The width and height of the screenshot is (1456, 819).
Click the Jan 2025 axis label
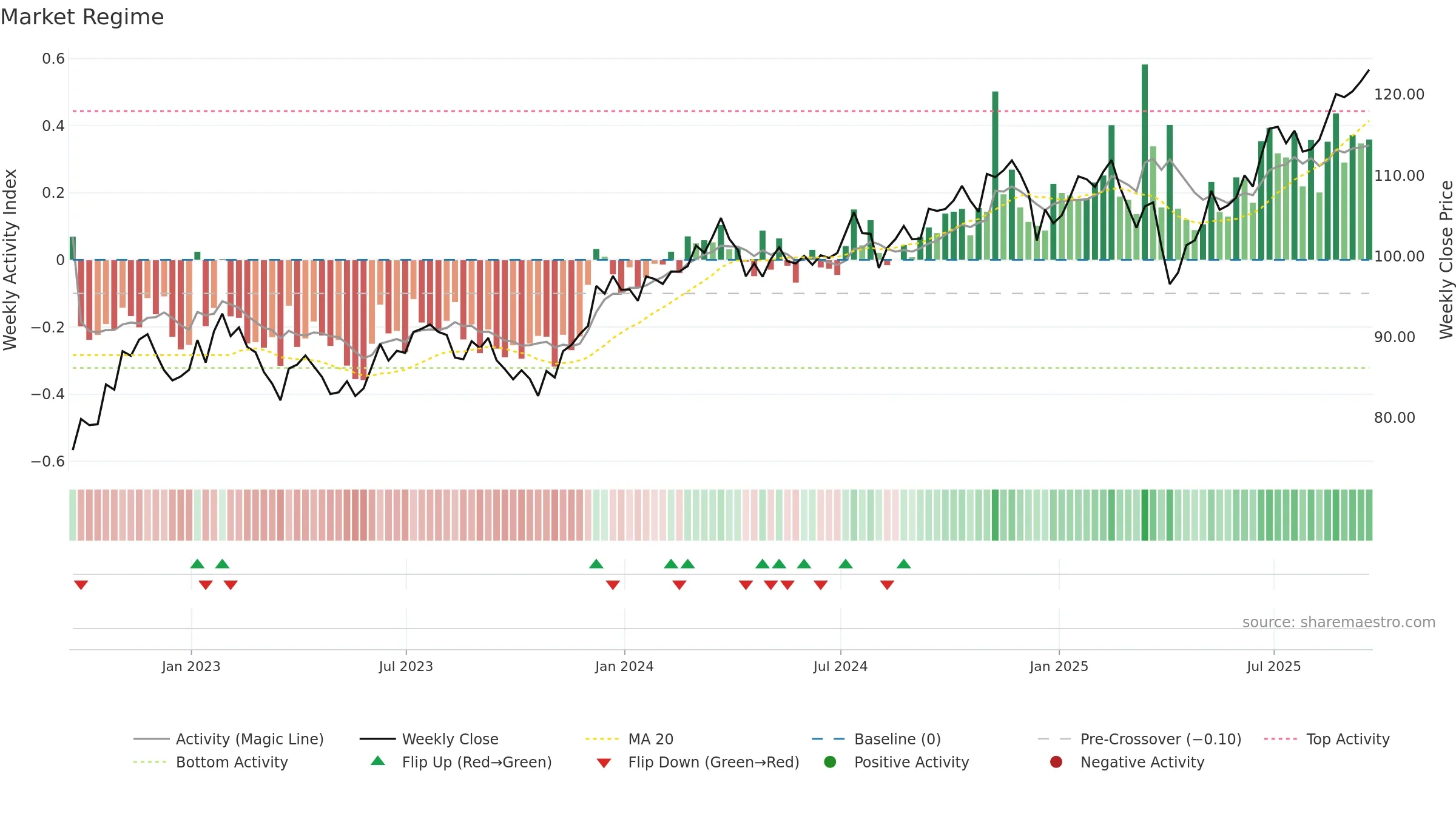click(1059, 666)
